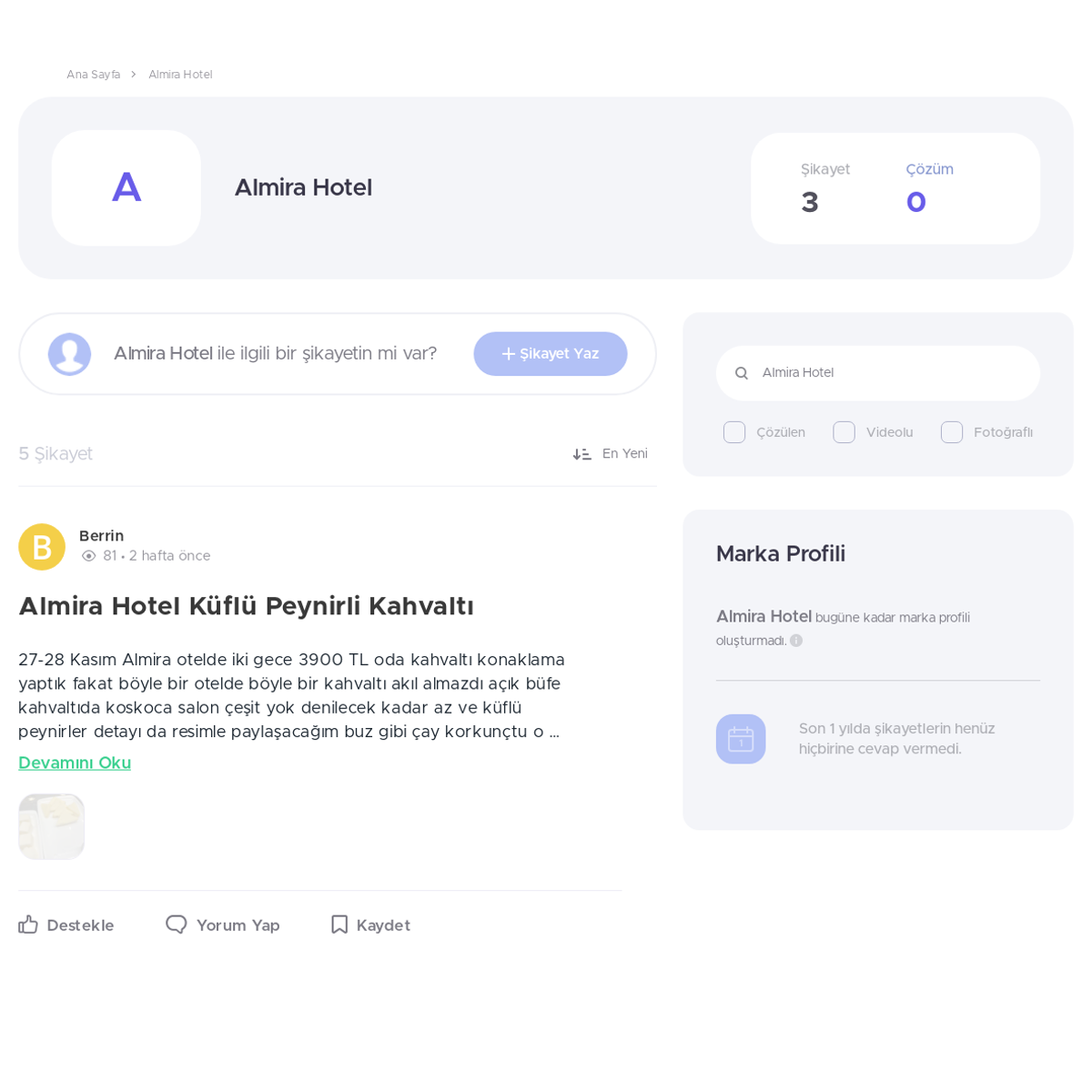Click the info icon in Marka Profili
The width and height of the screenshot is (1092, 1092).
point(796,641)
